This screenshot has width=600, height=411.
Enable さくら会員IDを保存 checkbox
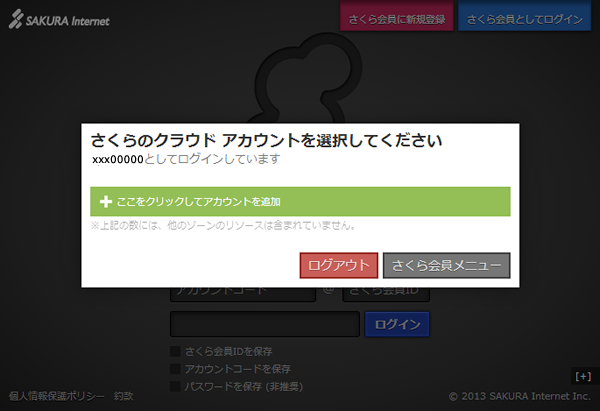tap(176, 352)
